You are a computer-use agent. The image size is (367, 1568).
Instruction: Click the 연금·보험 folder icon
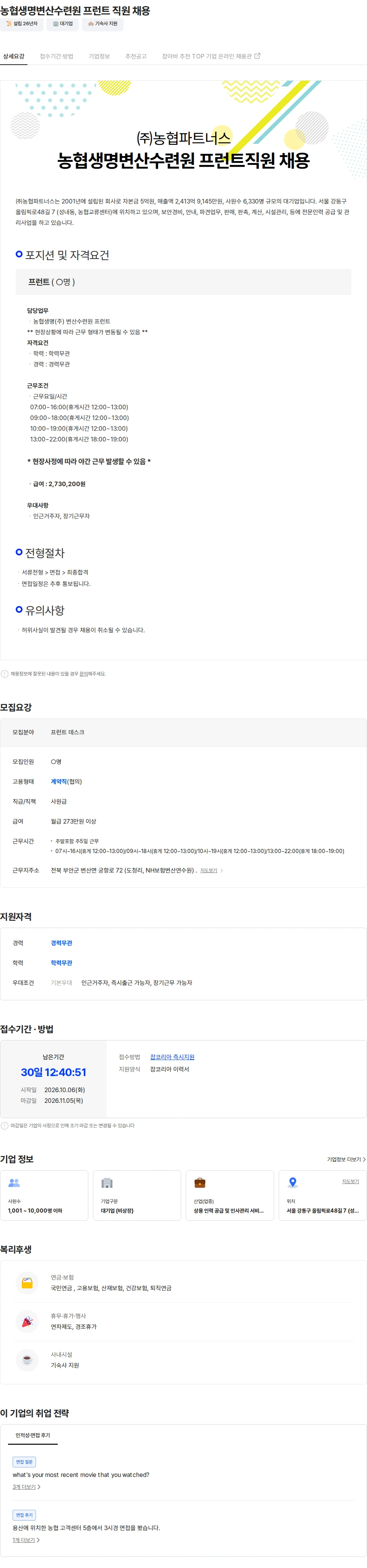pos(27,1283)
